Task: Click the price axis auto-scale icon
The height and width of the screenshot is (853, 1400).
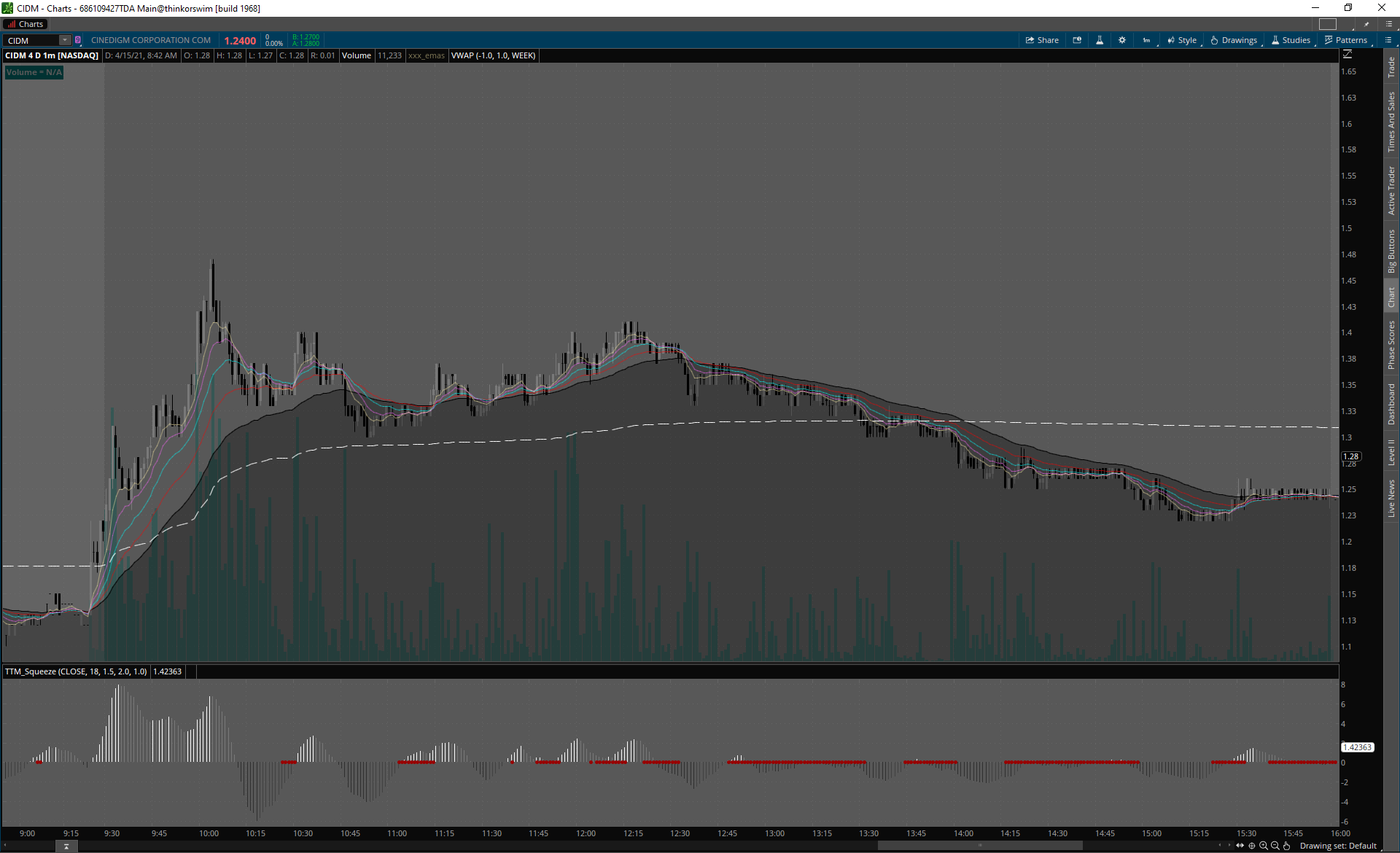Action: click(x=1347, y=55)
